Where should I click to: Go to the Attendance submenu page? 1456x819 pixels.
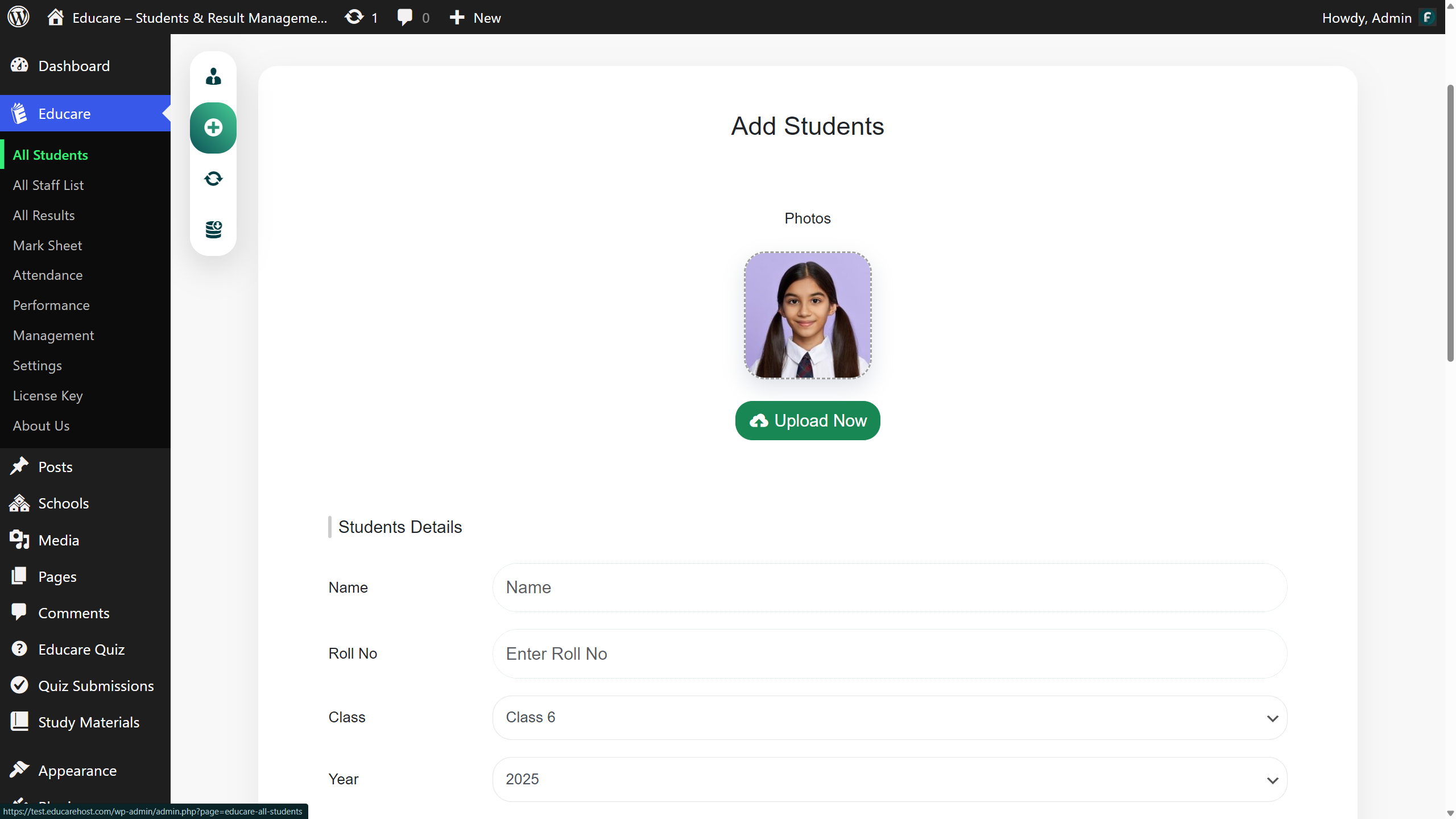(48, 275)
